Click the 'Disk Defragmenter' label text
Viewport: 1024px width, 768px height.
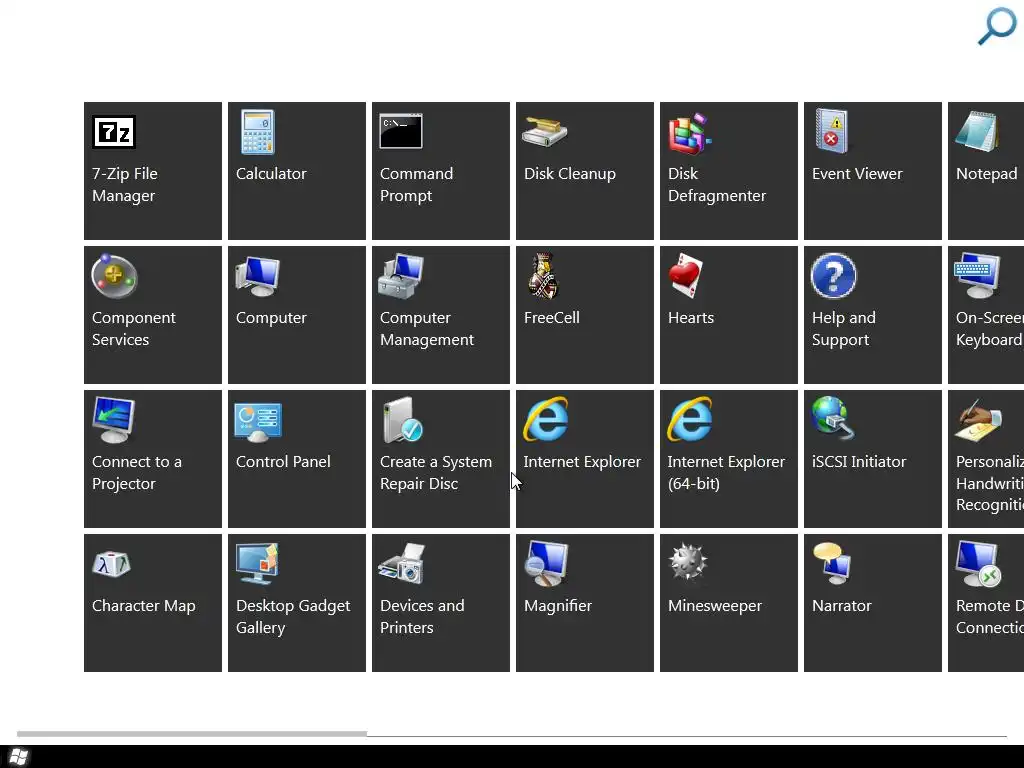[x=716, y=185]
